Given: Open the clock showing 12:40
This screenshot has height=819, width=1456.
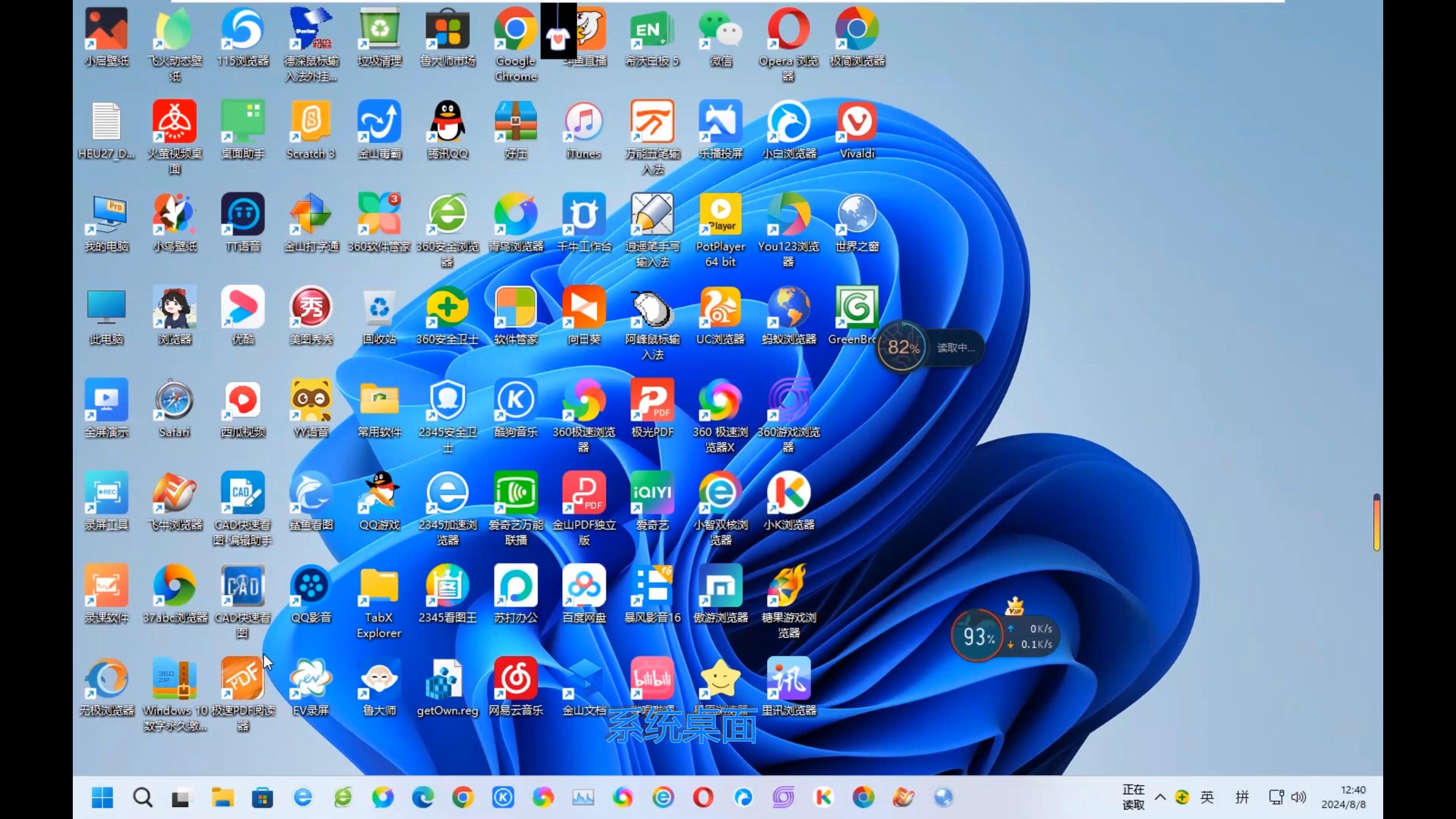Looking at the screenshot, I should click(x=1344, y=797).
